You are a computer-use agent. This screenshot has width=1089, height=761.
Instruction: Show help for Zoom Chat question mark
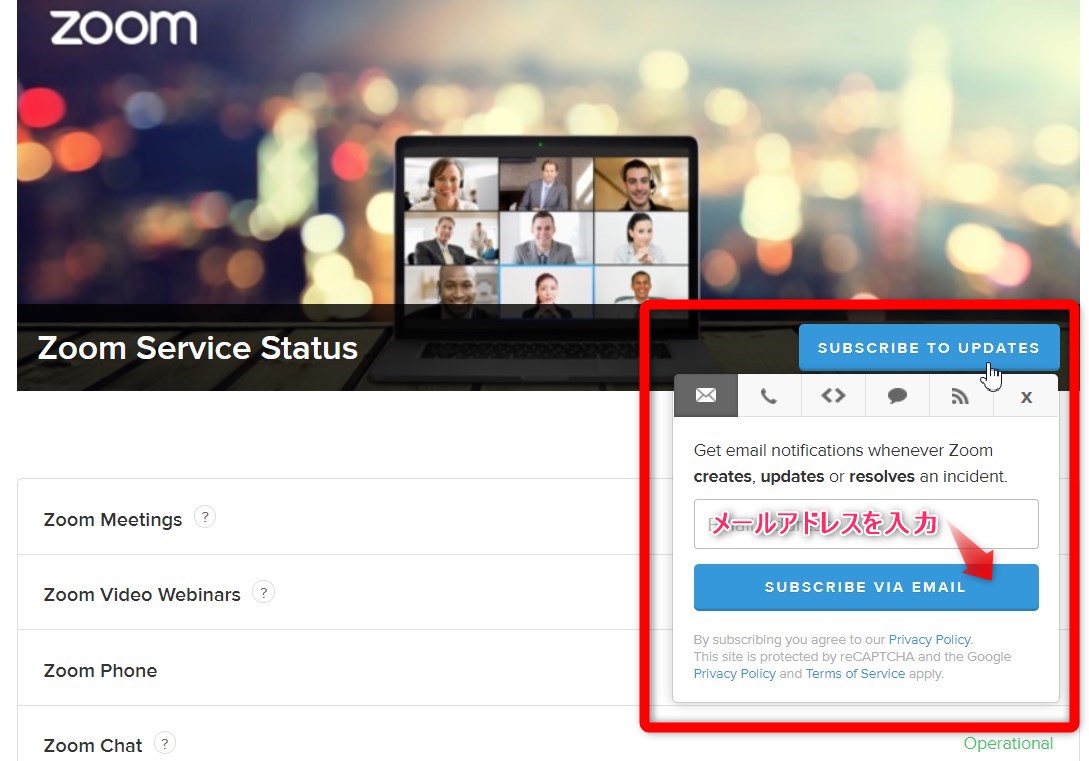click(x=165, y=744)
